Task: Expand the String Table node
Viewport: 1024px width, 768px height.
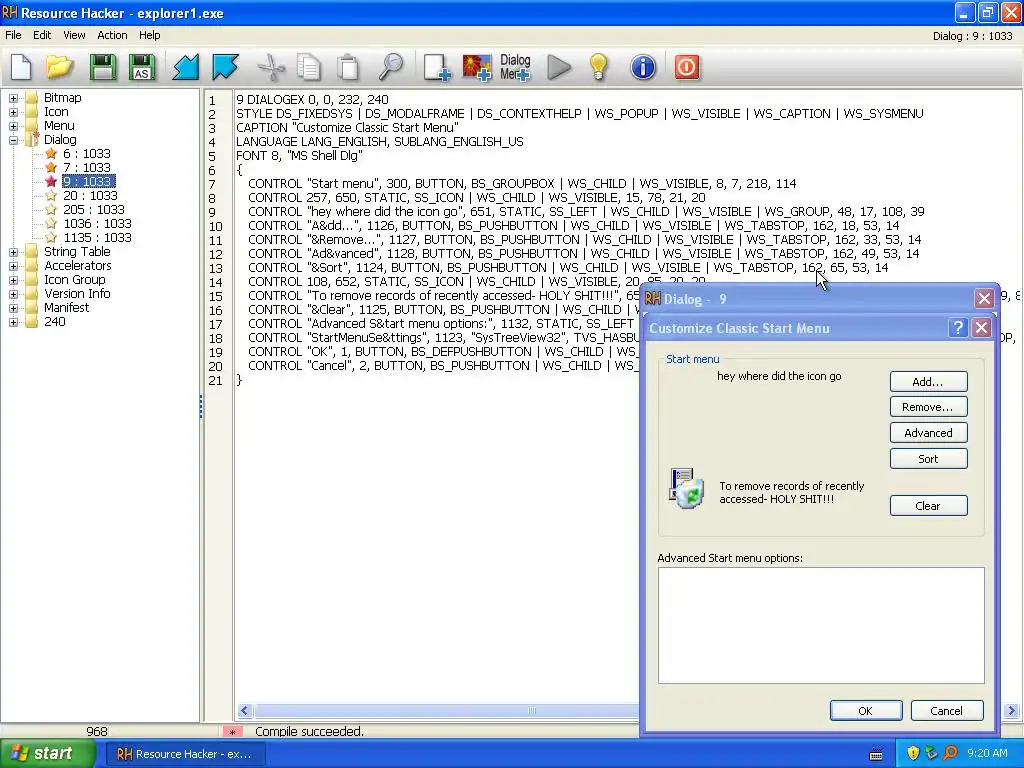Action: [x=13, y=252]
